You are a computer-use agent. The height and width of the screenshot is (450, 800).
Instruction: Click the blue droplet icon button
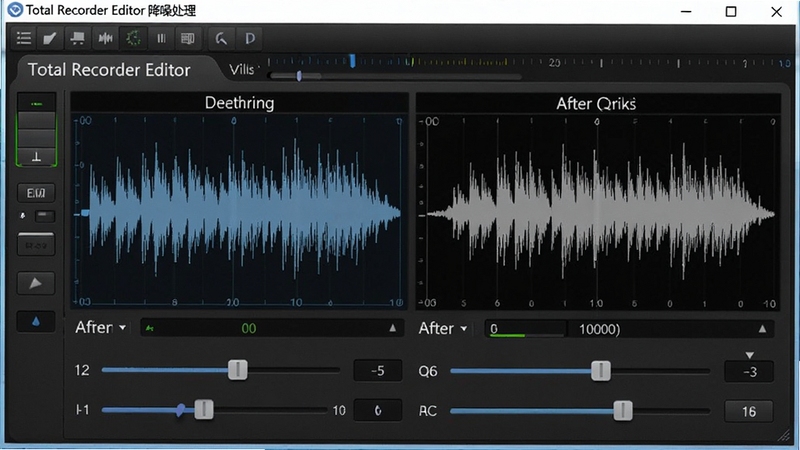(x=36, y=321)
